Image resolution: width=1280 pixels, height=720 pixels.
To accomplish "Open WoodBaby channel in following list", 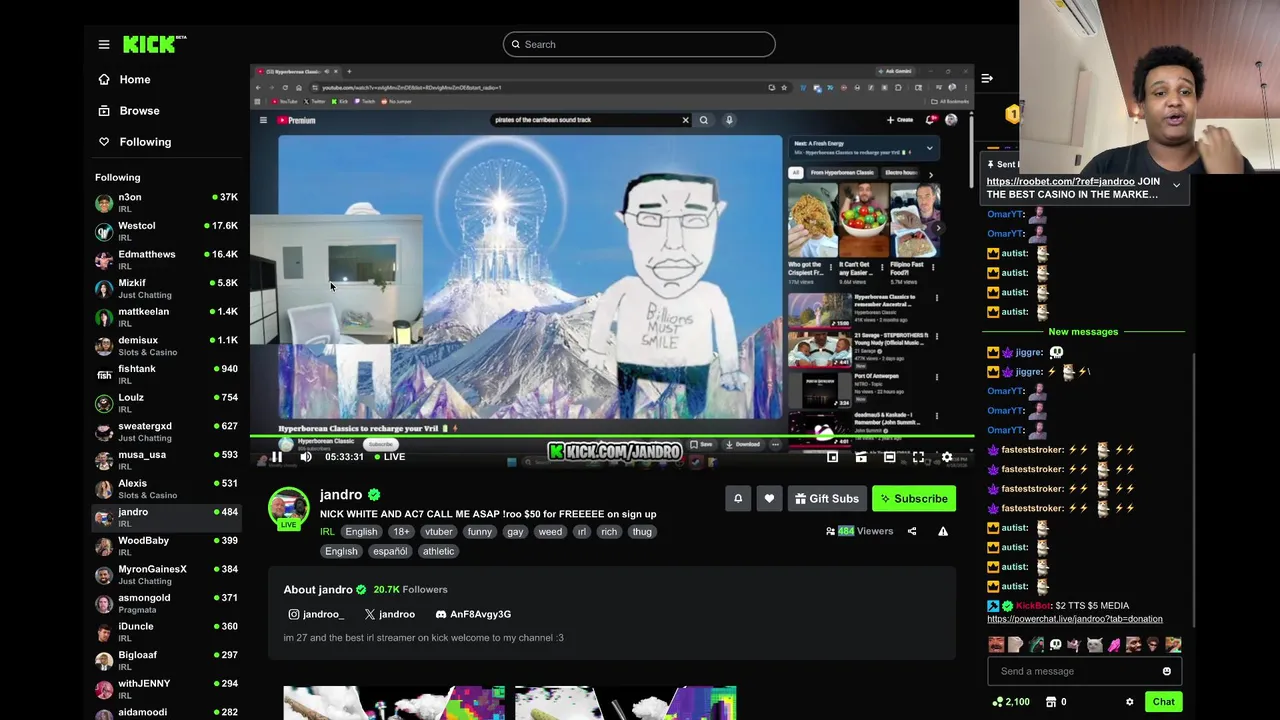I will pyautogui.click(x=167, y=546).
